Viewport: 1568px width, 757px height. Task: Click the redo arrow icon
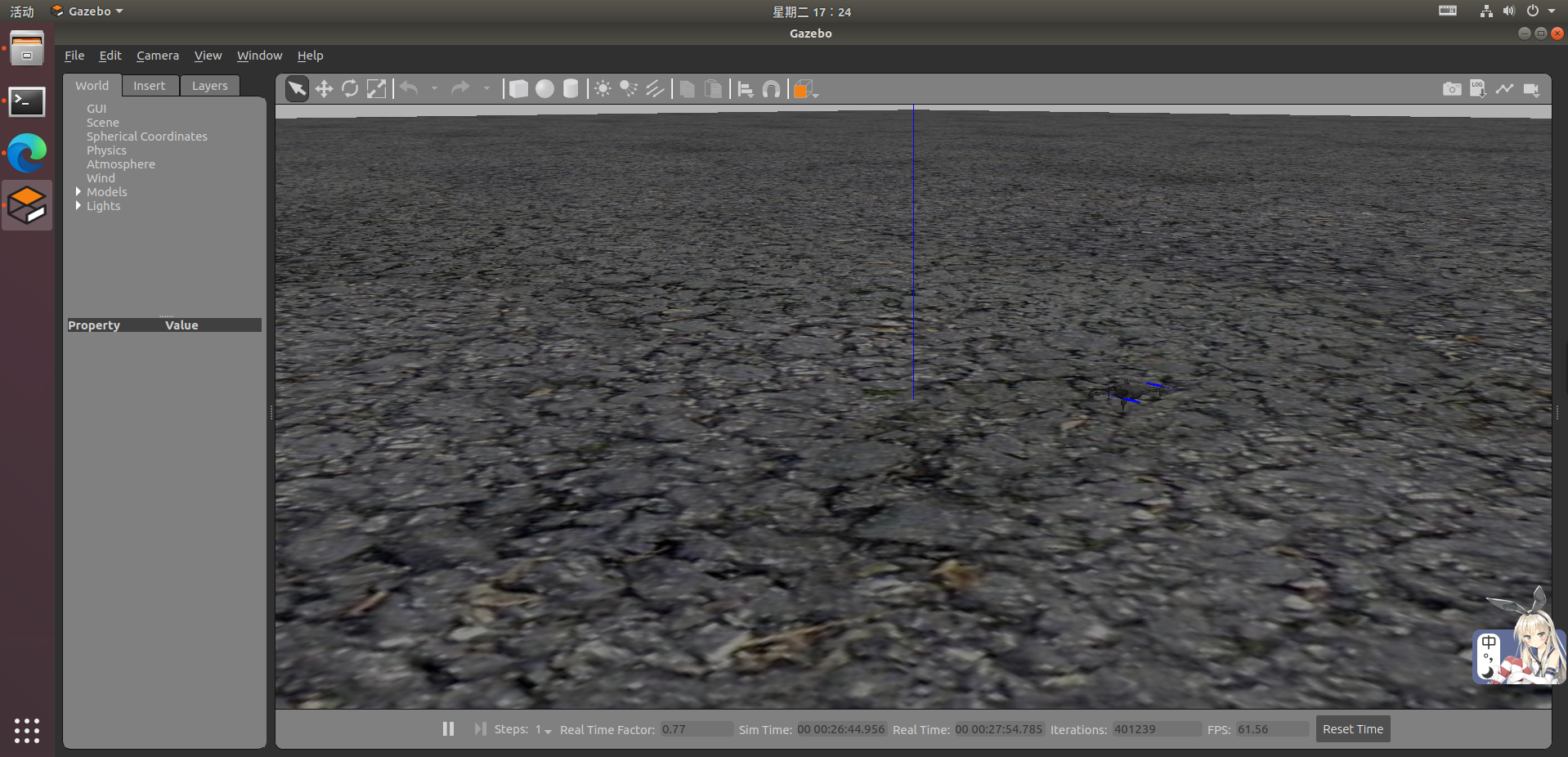(x=461, y=88)
